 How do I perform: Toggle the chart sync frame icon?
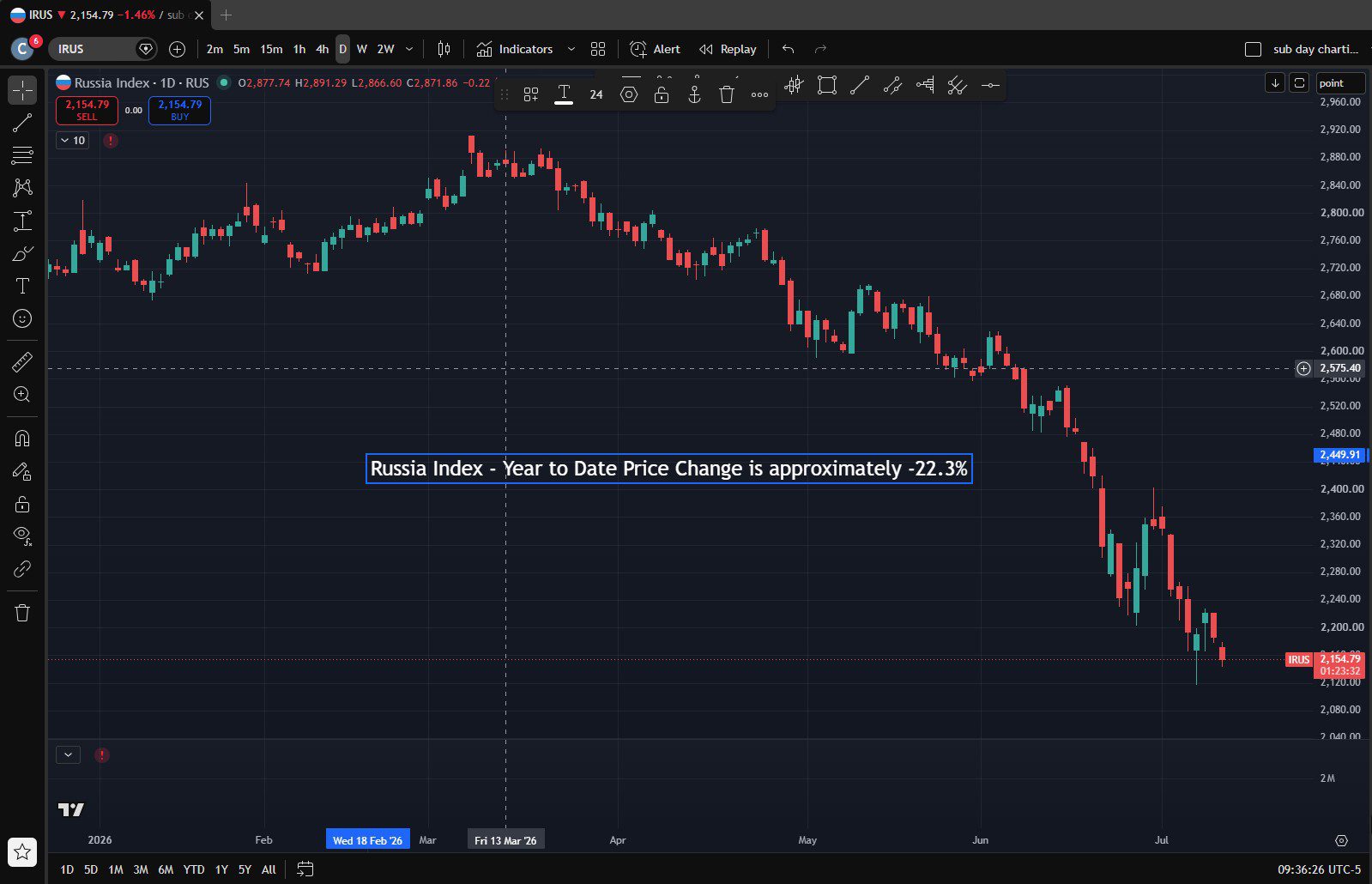click(1300, 82)
